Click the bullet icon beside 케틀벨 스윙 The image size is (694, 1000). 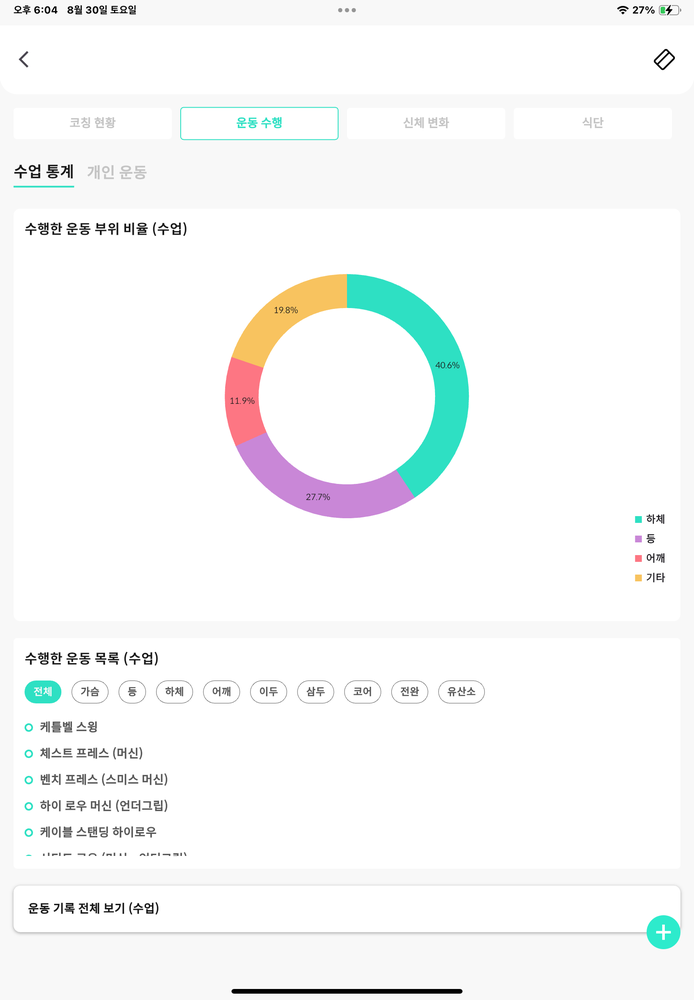pos(29,727)
